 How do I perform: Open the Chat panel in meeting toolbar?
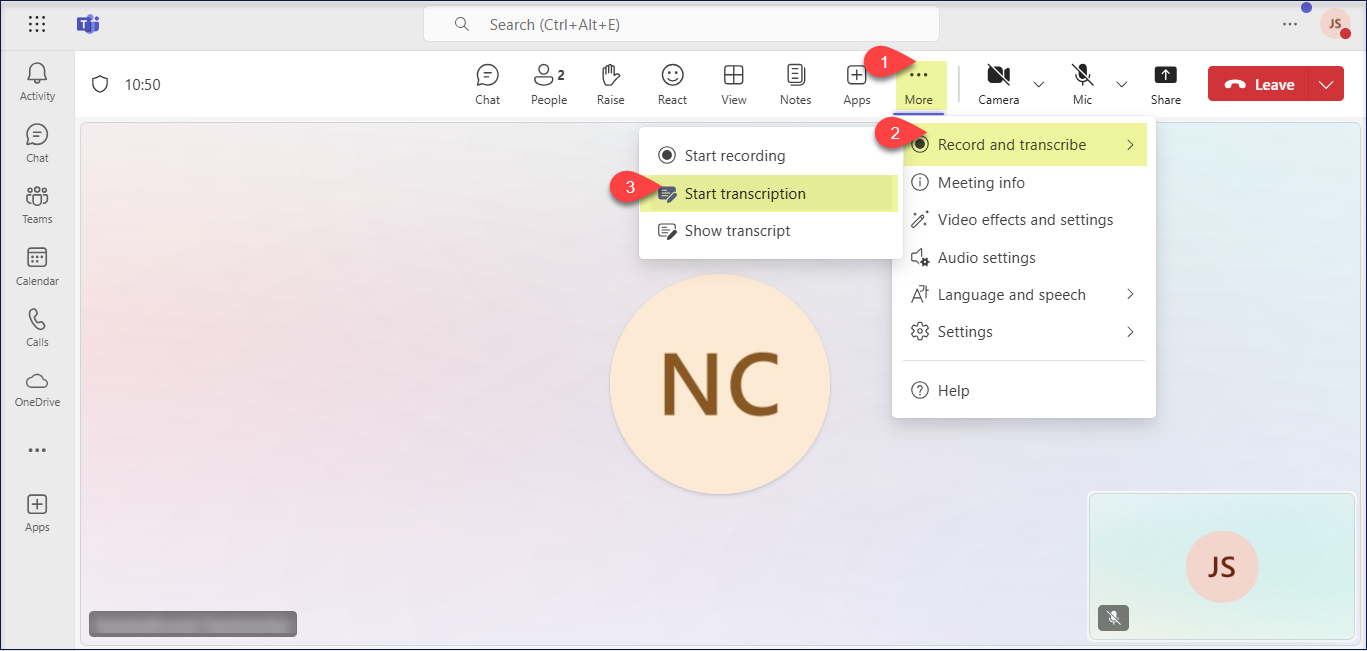click(x=487, y=84)
